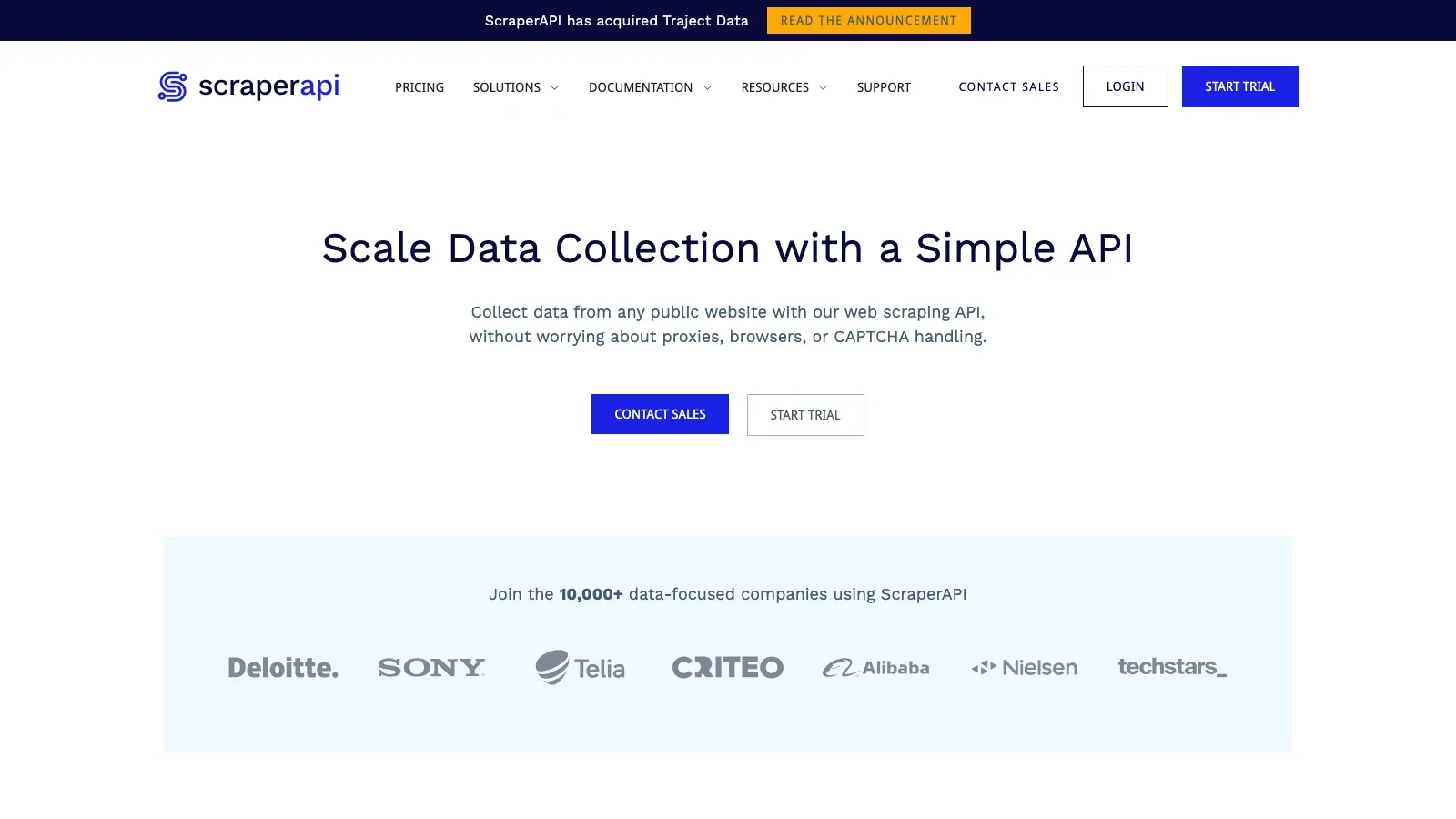The height and width of the screenshot is (819, 1456).
Task: Click the Alibaba logo
Action: pyautogui.click(x=876, y=668)
